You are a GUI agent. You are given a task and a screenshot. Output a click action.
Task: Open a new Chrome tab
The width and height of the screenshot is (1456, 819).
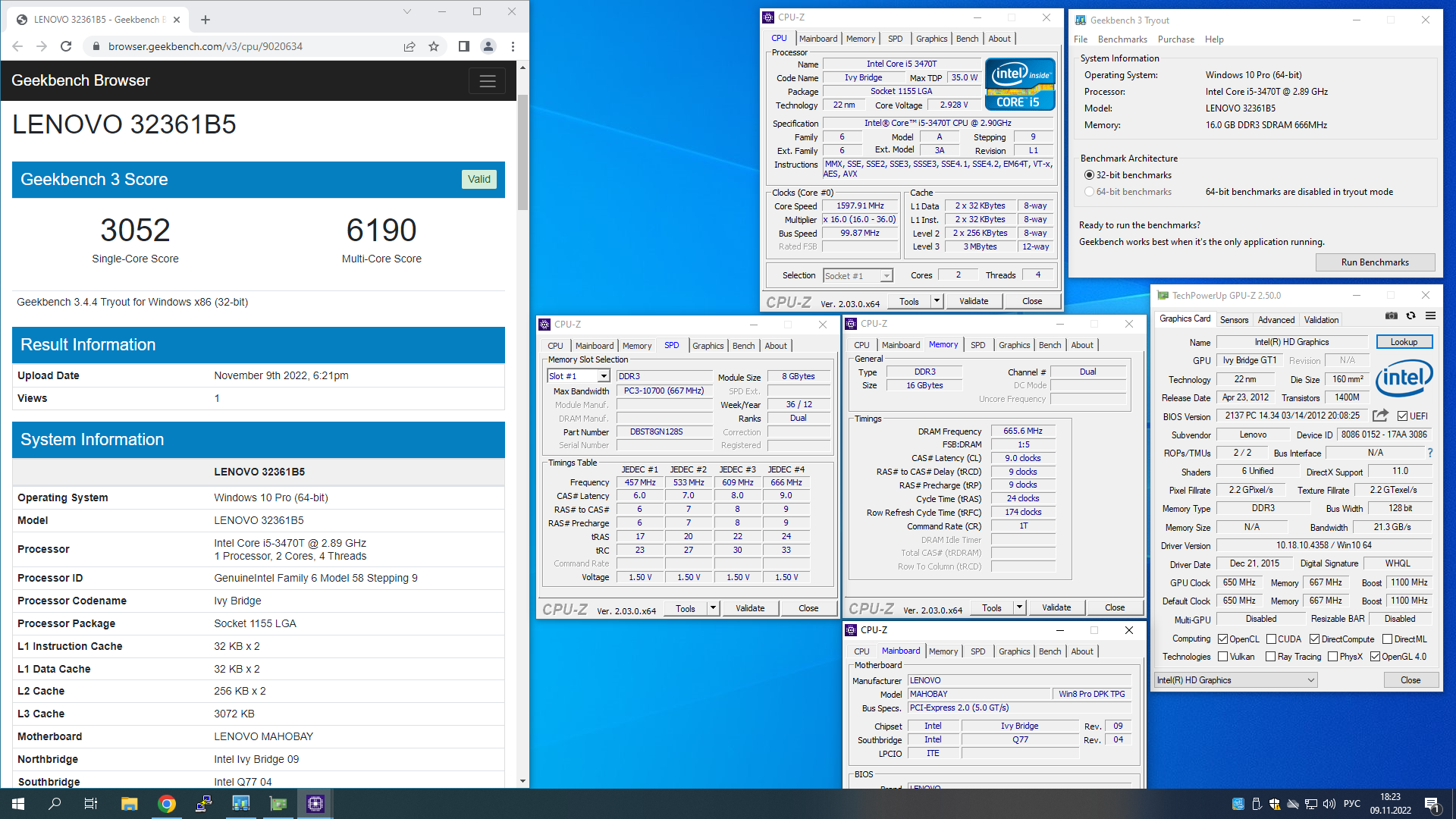206,20
